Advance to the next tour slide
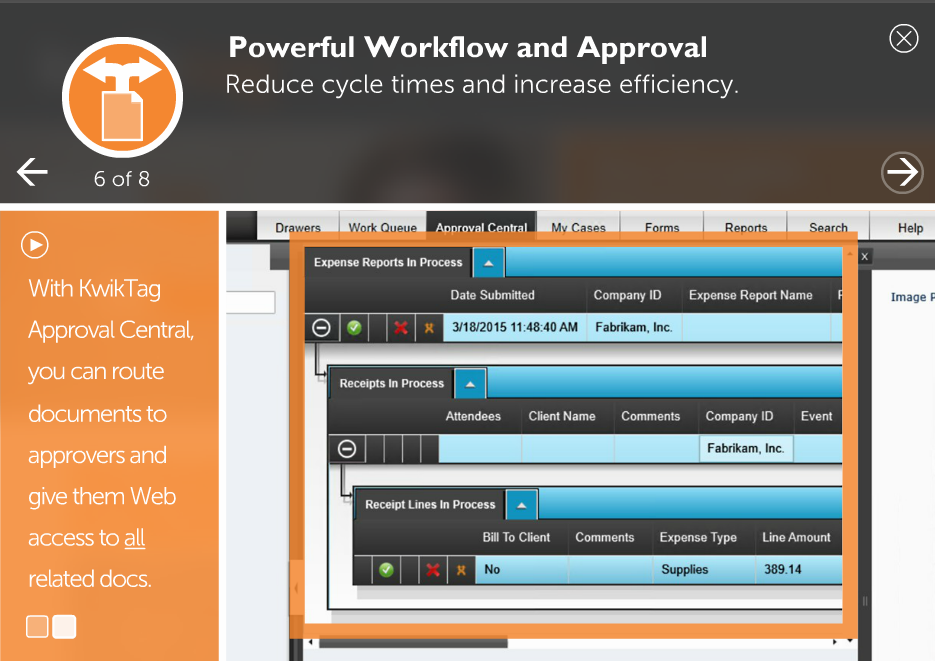 tap(902, 173)
